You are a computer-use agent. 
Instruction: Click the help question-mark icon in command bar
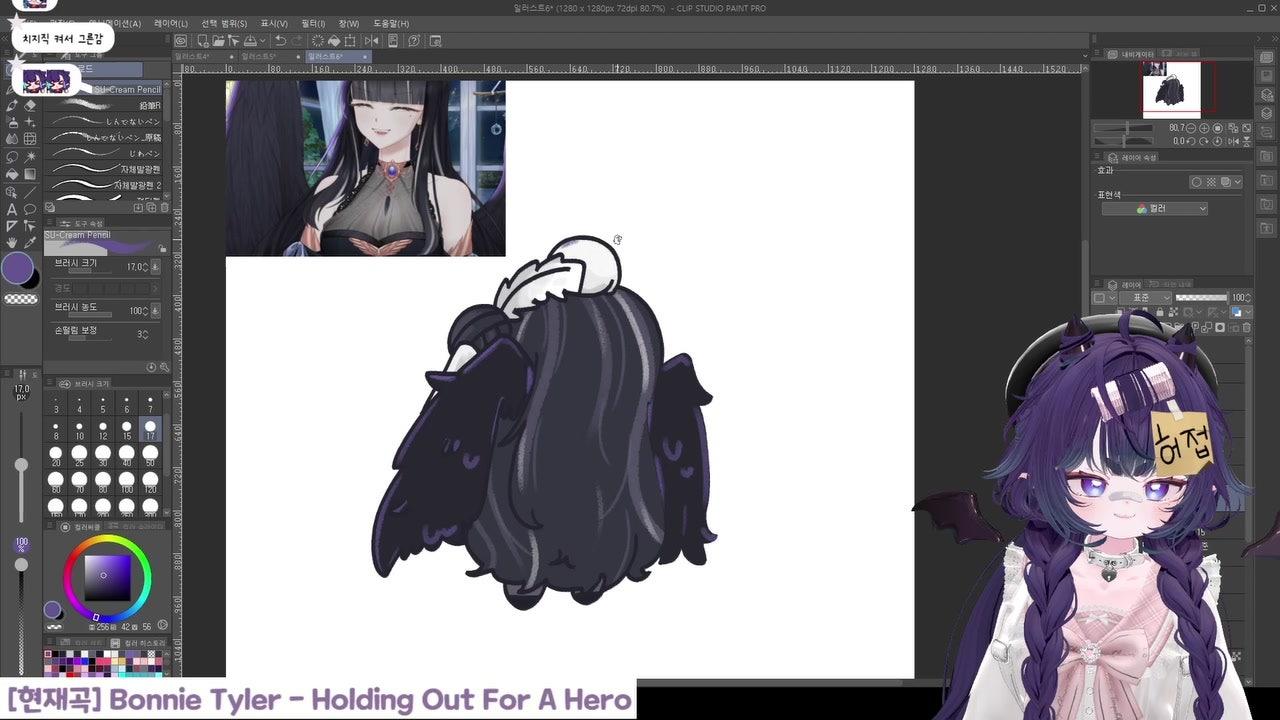pos(414,41)
